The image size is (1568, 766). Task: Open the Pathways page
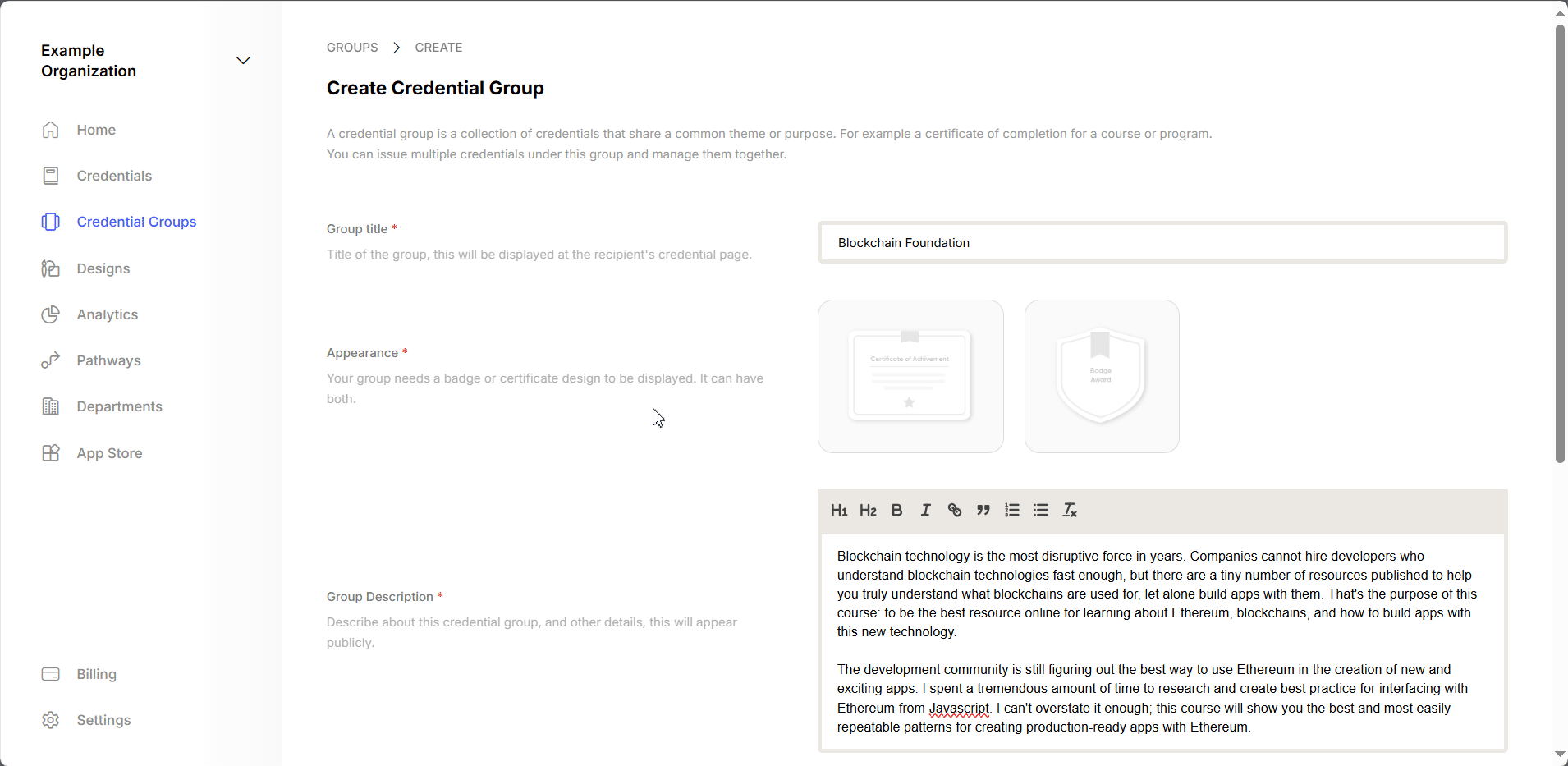click(x=108, y=360)
